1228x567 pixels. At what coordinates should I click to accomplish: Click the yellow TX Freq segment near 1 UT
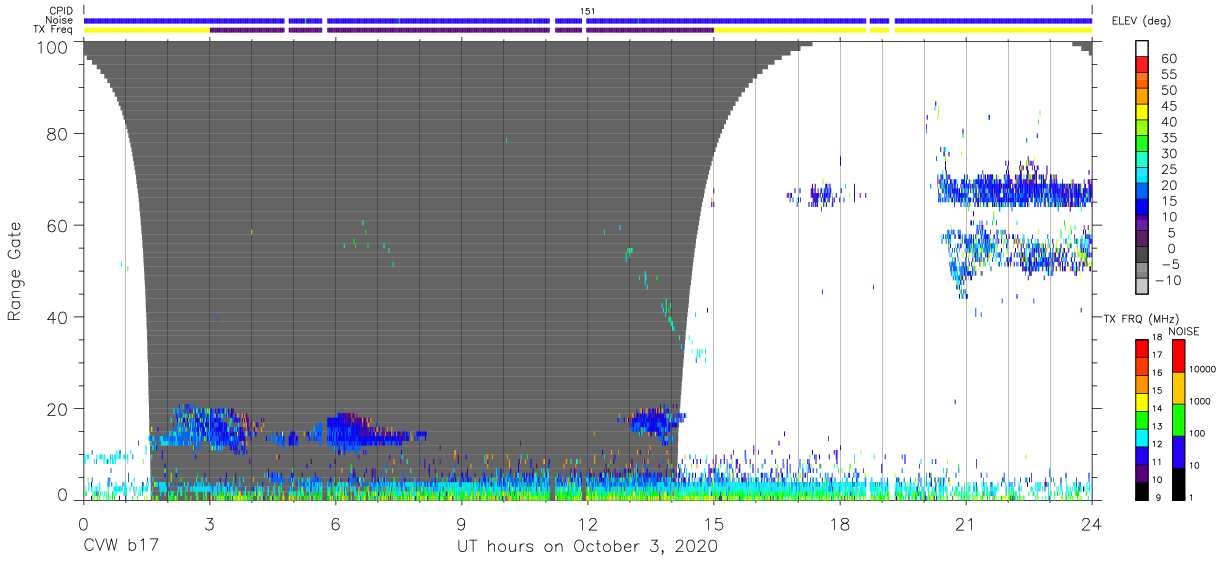point(147,30)
